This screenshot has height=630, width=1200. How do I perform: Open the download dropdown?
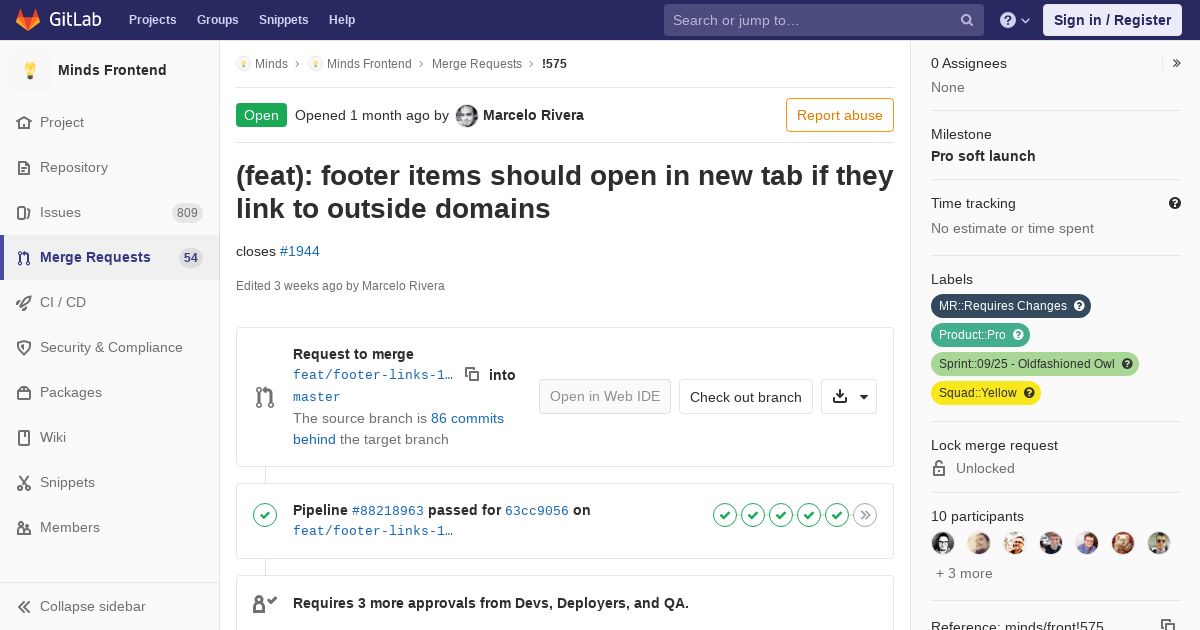coord(849,396)
